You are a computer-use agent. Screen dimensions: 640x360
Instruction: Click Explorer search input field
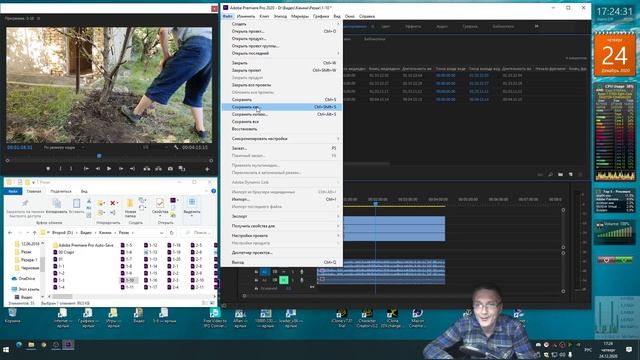198,233
